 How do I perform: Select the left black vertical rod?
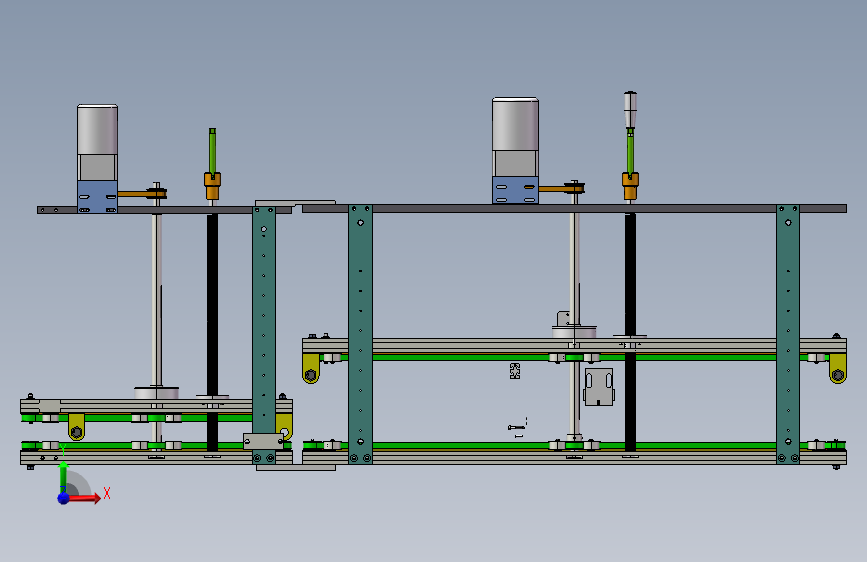coord(212,332)
